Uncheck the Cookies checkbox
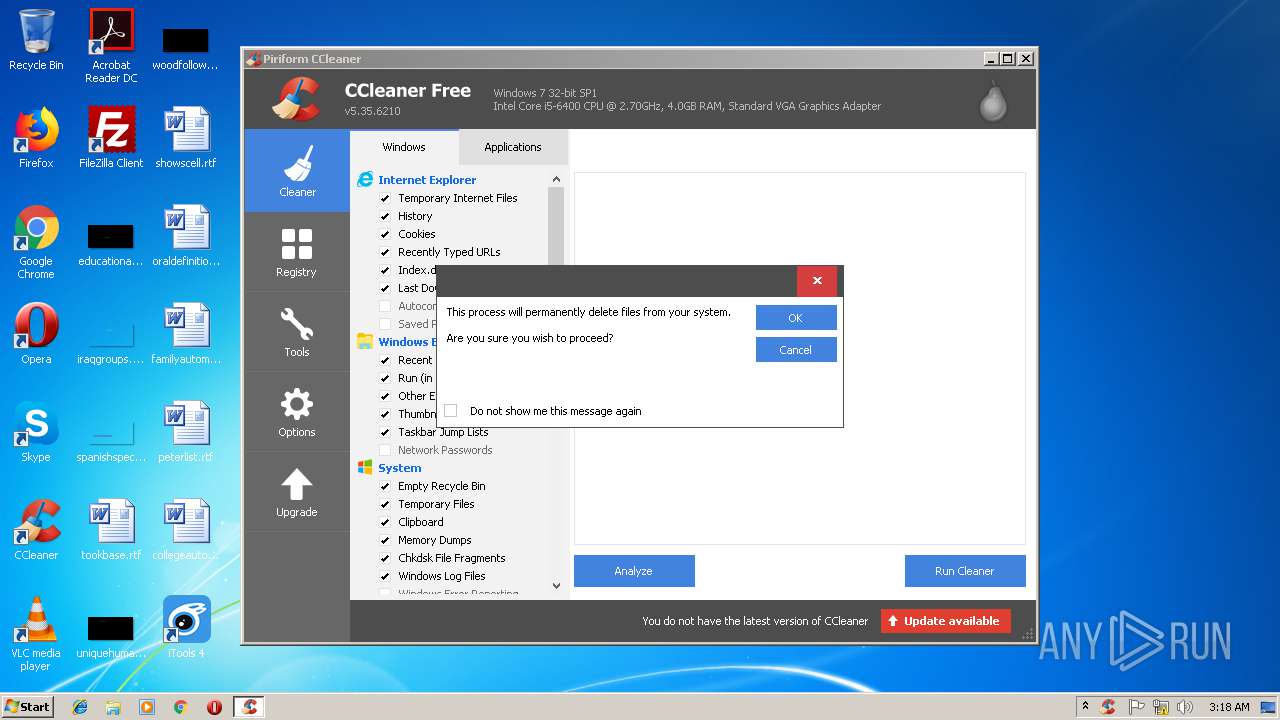 coord(385,234)
